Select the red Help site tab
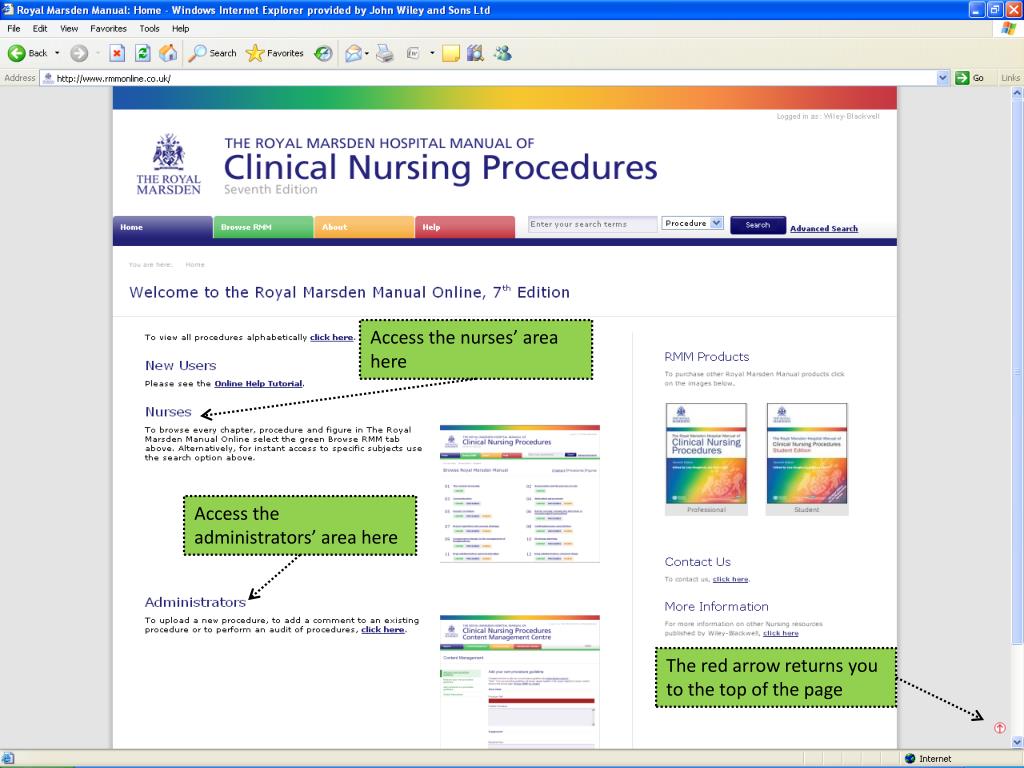 click(464, 227)
